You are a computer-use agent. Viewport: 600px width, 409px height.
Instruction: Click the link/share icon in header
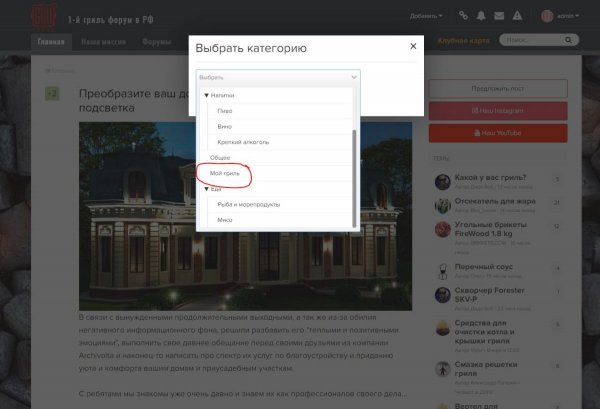tap(462, 16)
